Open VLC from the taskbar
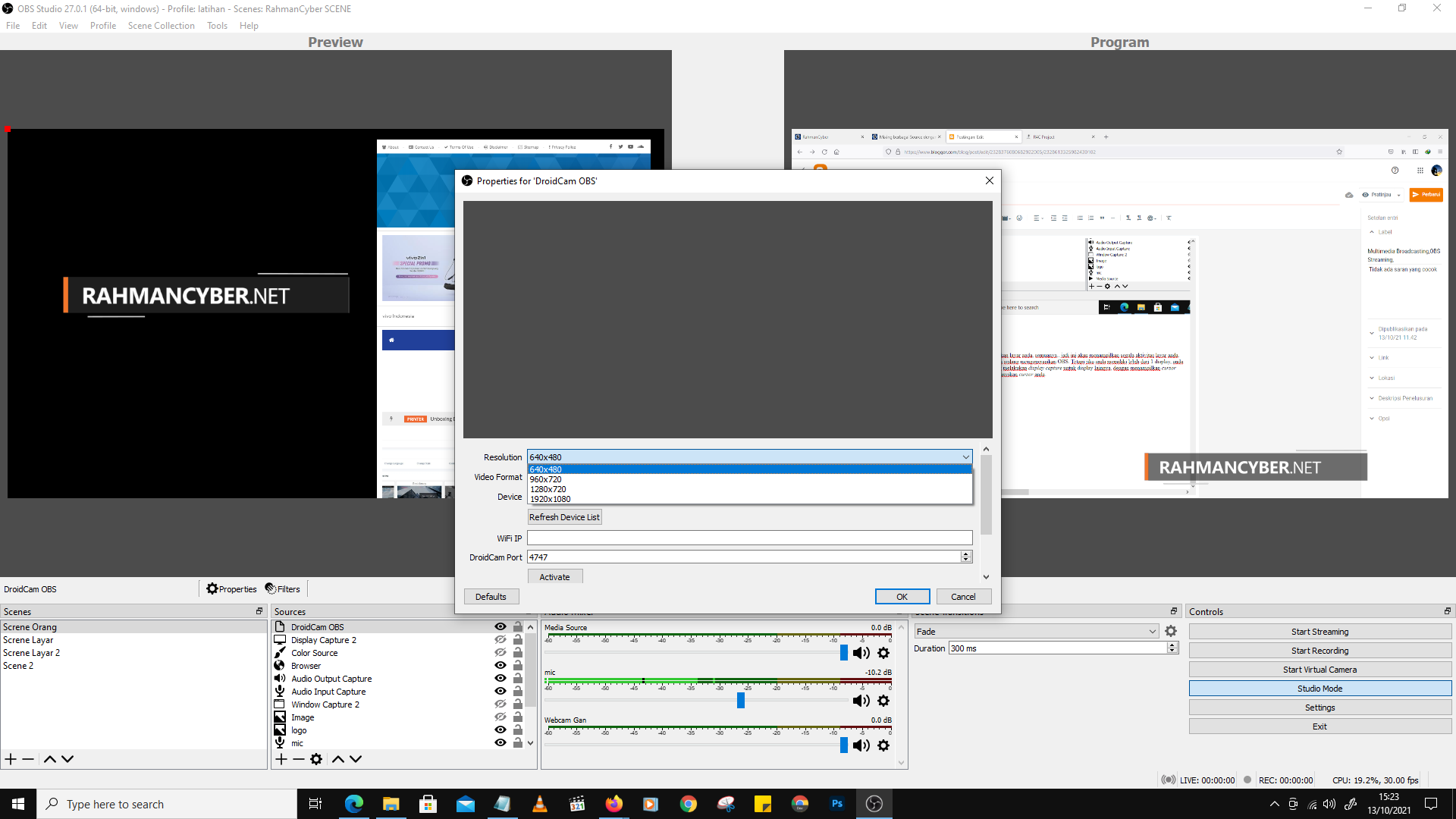 540,804
